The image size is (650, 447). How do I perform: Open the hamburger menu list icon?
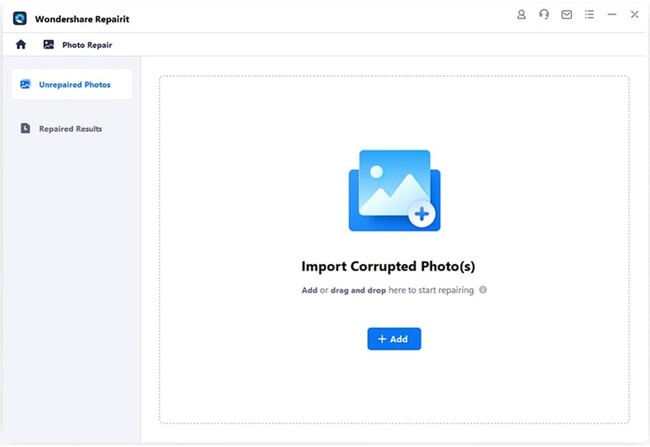[589, 15]
